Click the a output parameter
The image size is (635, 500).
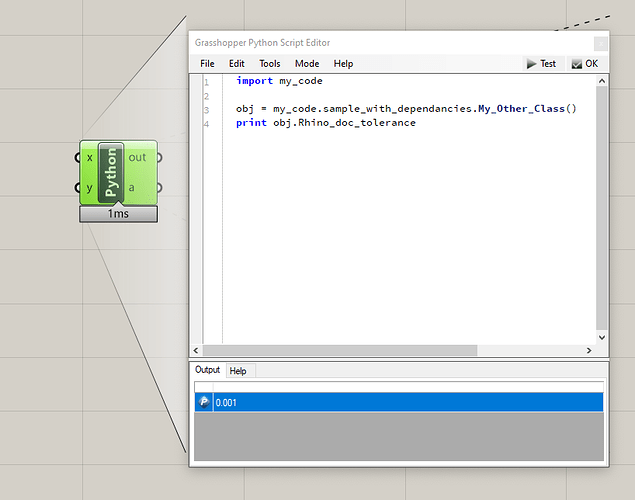(131, 188)
